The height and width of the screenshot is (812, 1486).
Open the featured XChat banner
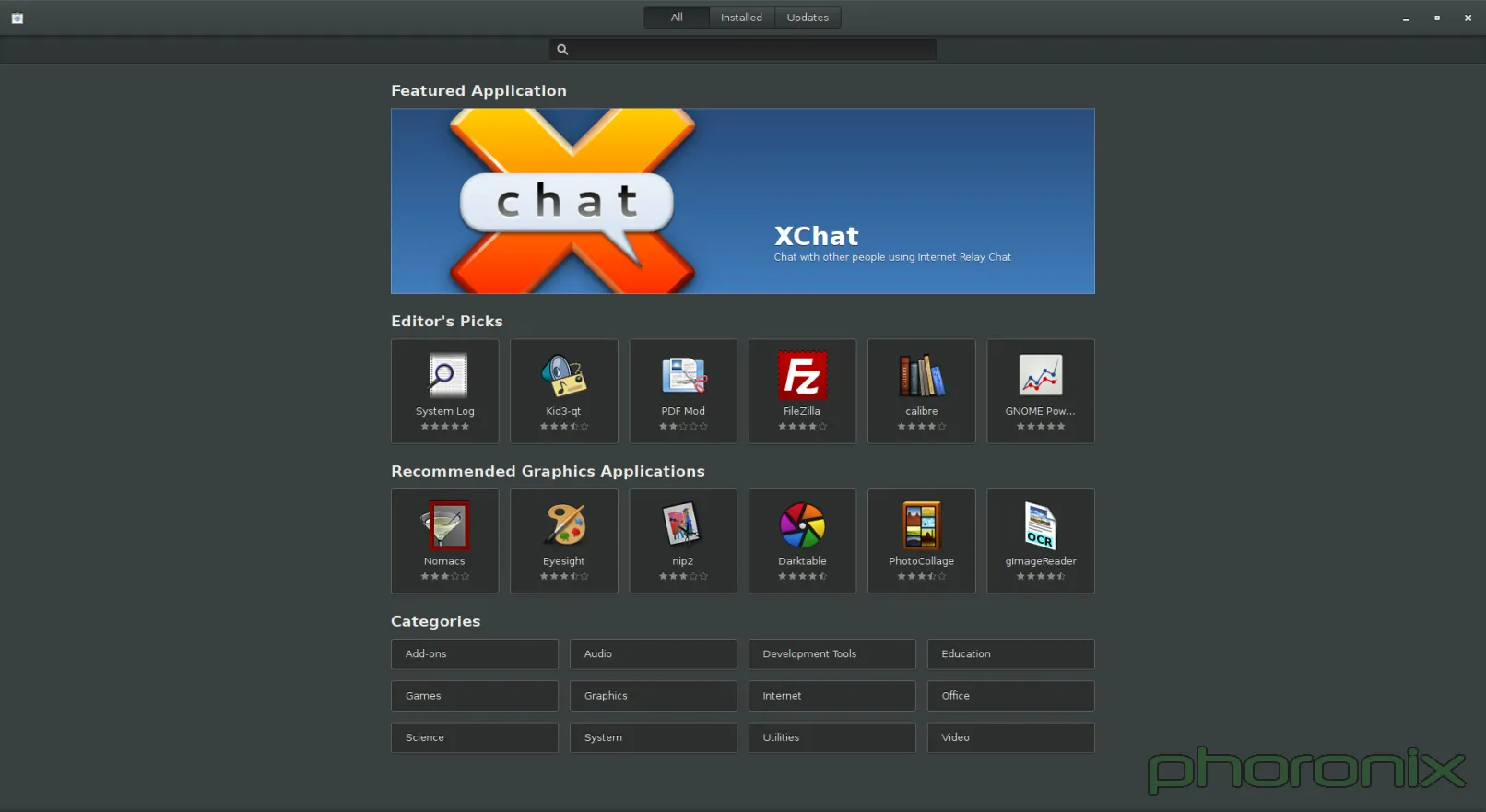coord(742,201)
